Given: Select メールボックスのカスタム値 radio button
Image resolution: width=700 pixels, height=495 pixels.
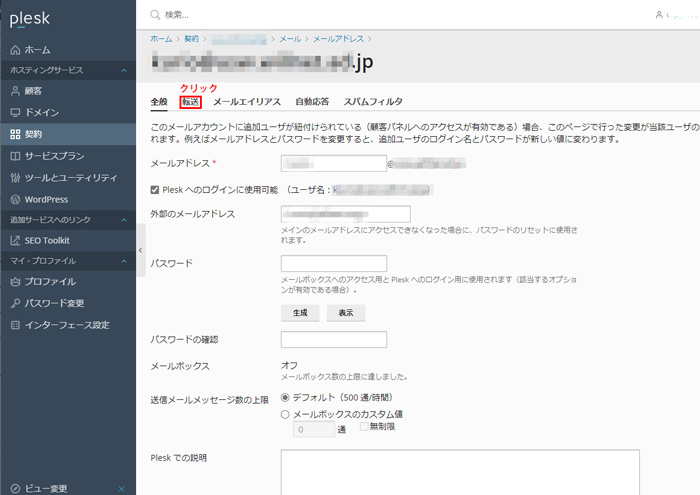Looking at the screenshot, I should 286,413.
